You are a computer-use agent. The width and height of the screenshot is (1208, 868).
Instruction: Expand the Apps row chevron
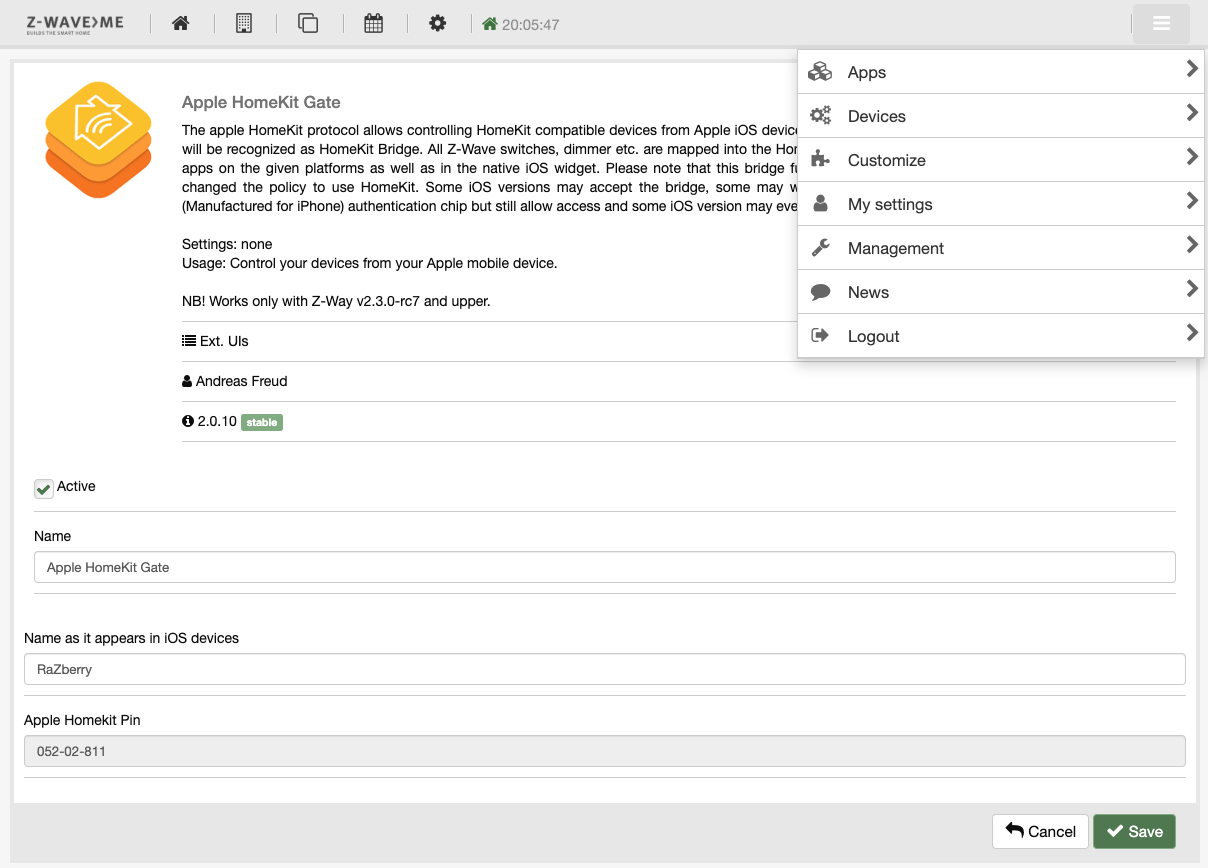(1192, 69)
